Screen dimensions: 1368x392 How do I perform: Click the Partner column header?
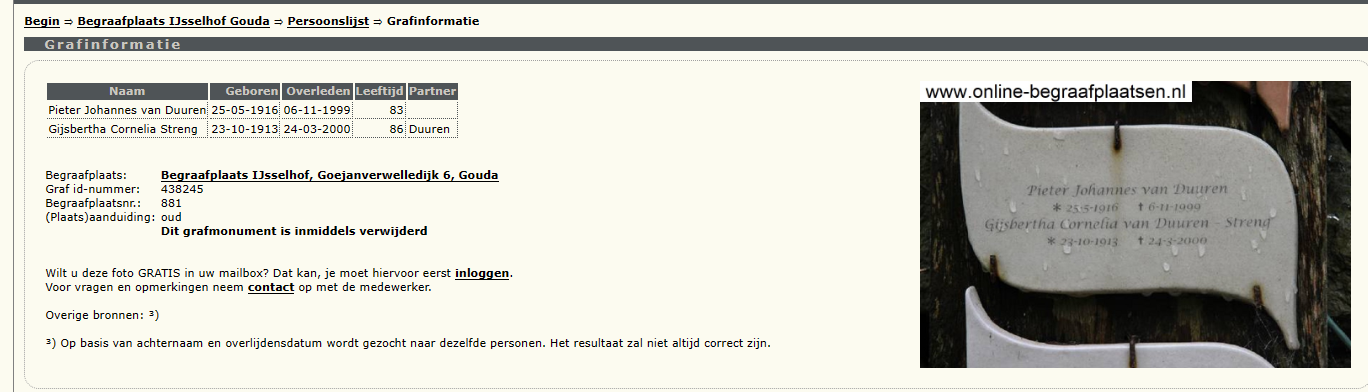(x=432, y=91)
